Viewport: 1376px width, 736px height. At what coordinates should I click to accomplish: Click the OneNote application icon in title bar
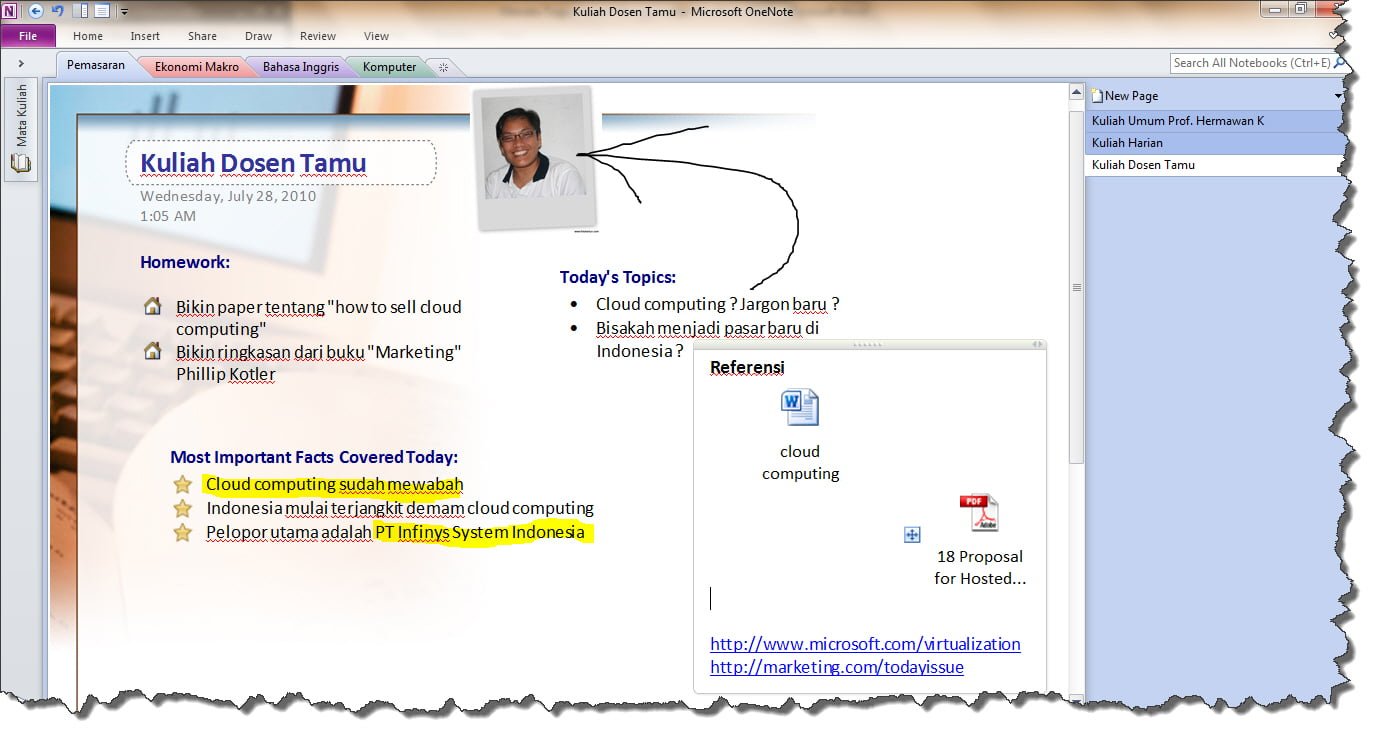[10, 11]
